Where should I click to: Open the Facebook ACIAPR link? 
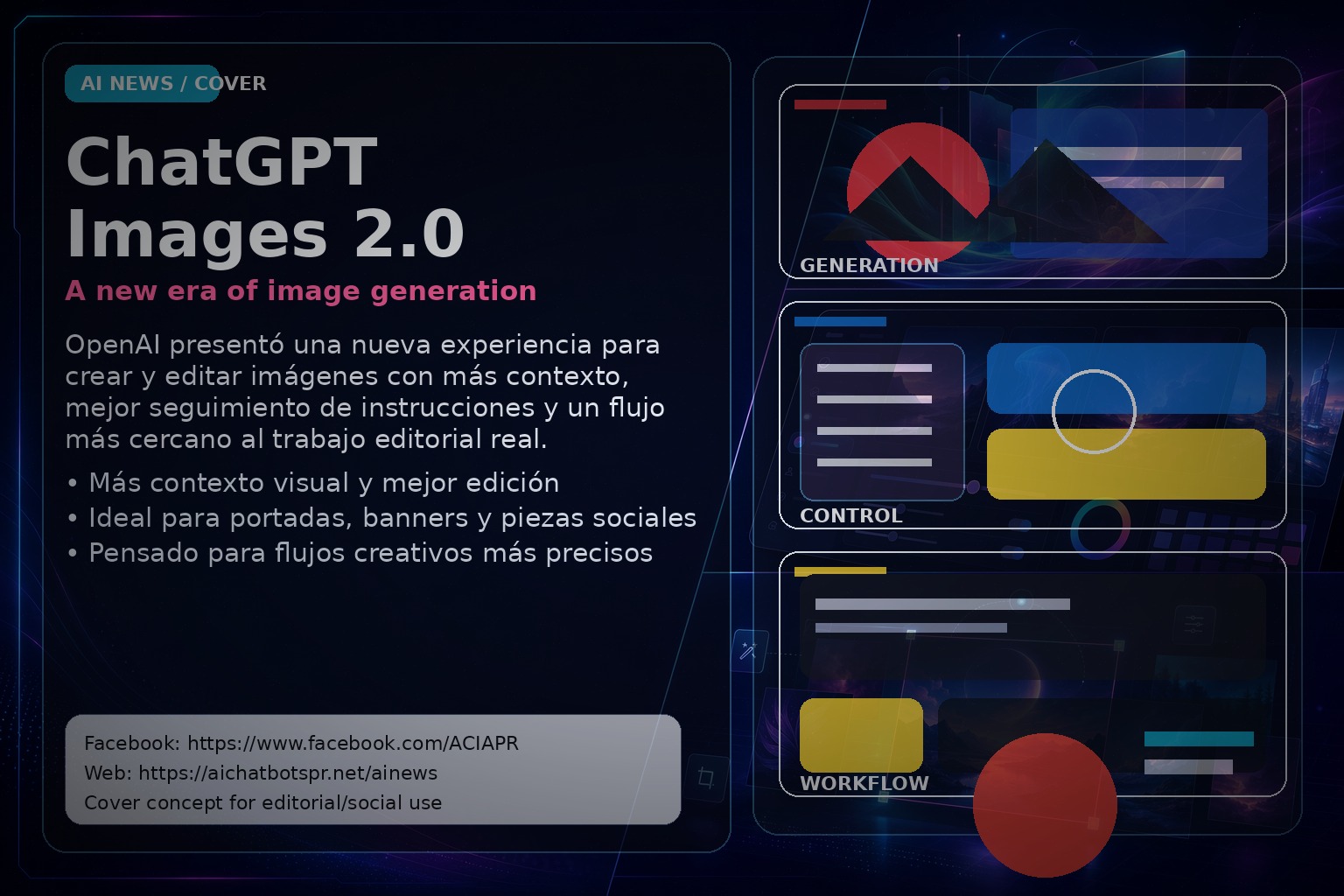[x=353, y=743]
